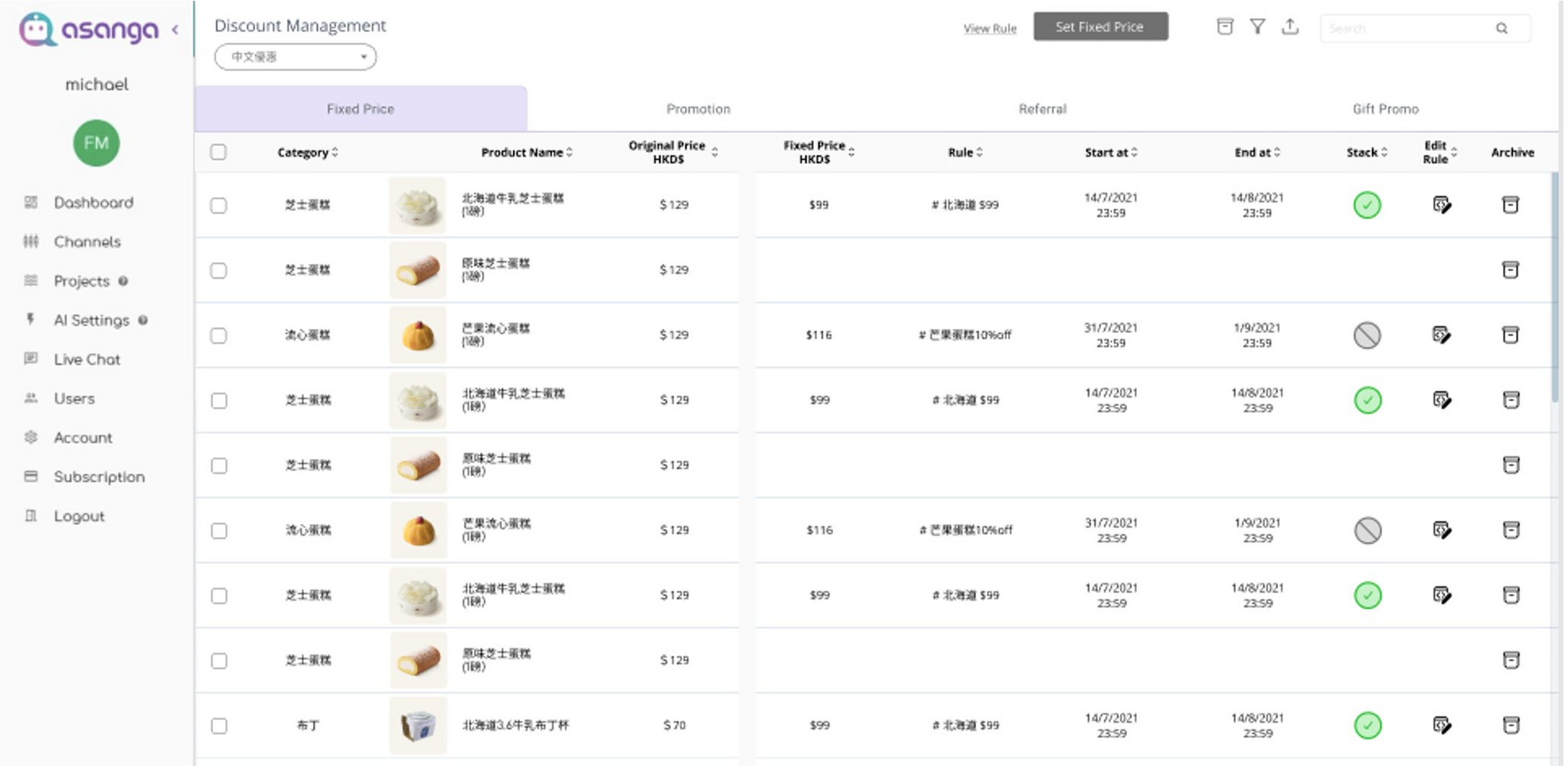Click the Search input field

point(1409,28)
